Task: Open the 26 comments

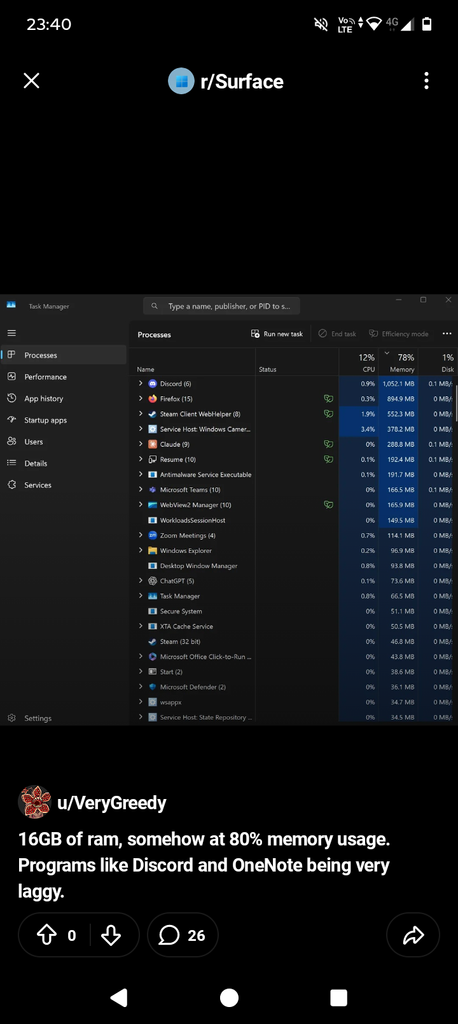Action: click(182, 935)
